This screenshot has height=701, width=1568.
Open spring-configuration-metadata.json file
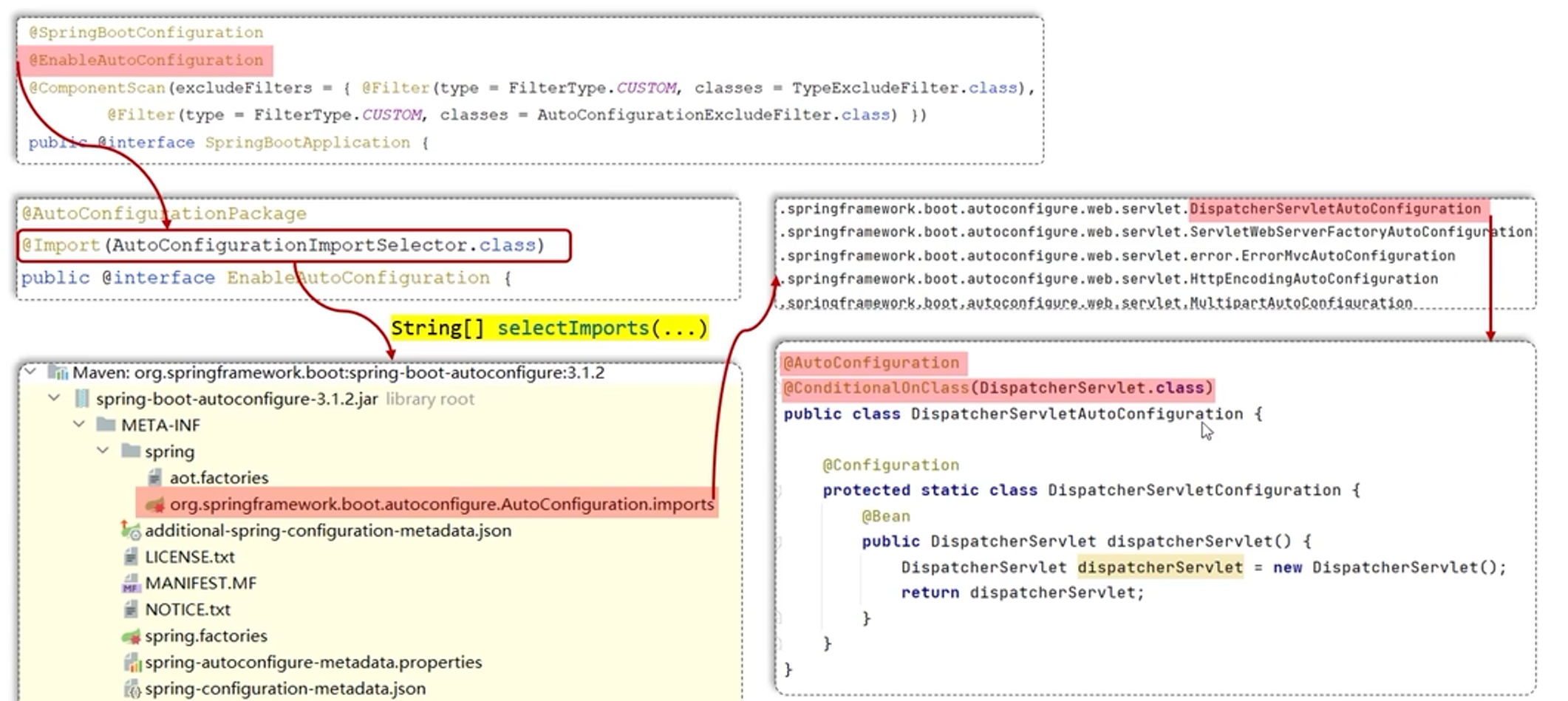(284, 688)
